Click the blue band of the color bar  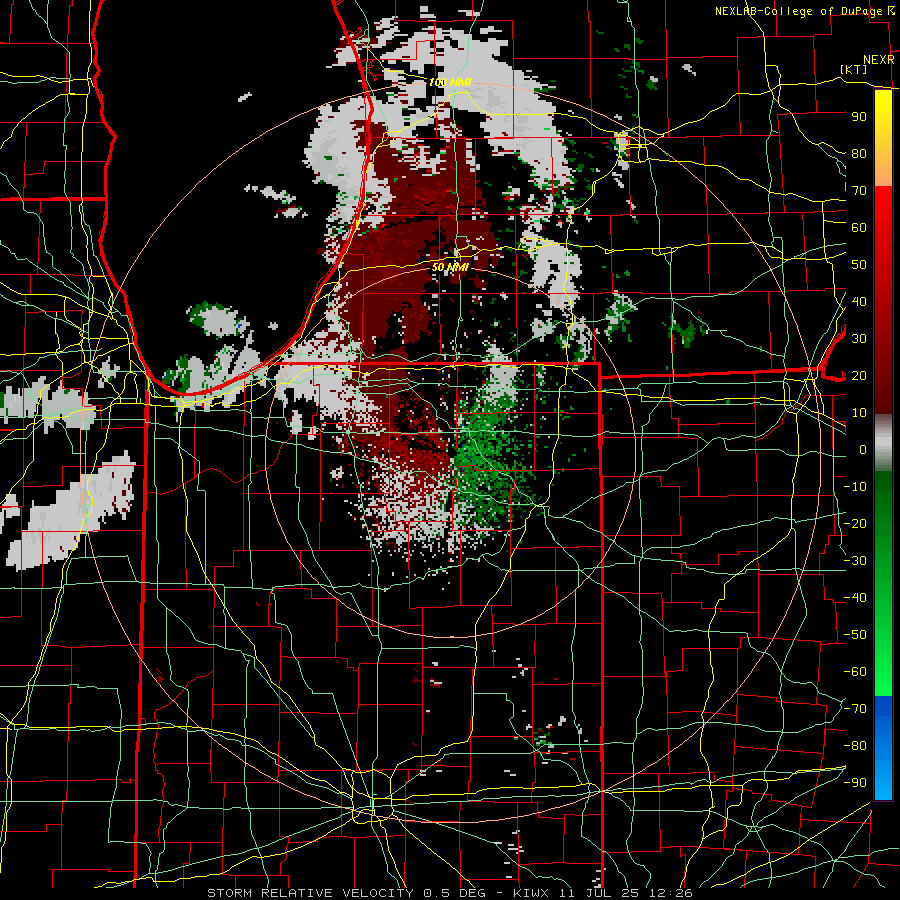[x=883, y=747]
